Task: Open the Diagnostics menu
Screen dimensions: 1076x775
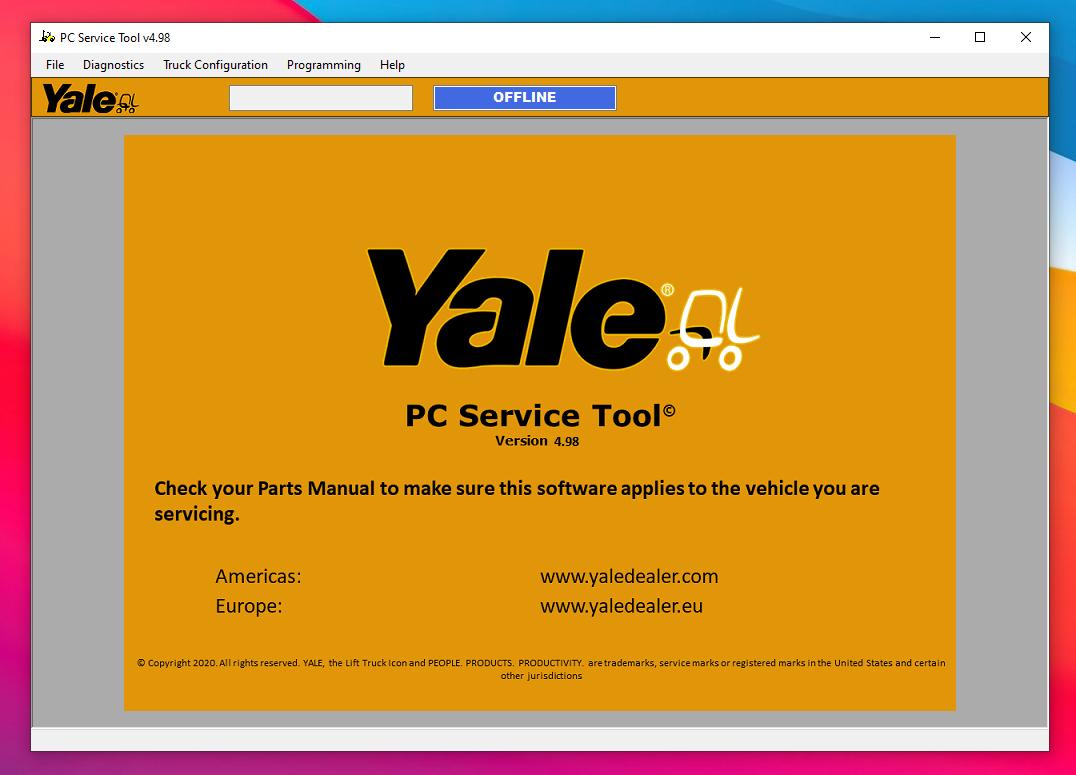Action: coord(113,65)
